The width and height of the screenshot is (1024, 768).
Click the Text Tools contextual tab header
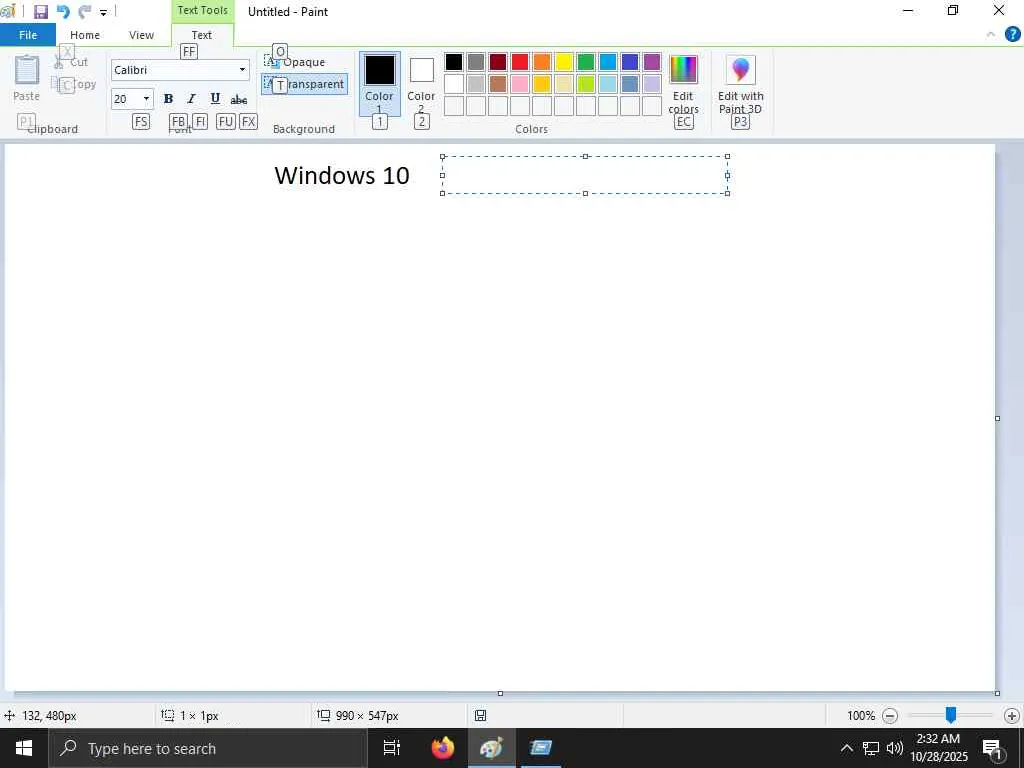[x=202, y=10]
